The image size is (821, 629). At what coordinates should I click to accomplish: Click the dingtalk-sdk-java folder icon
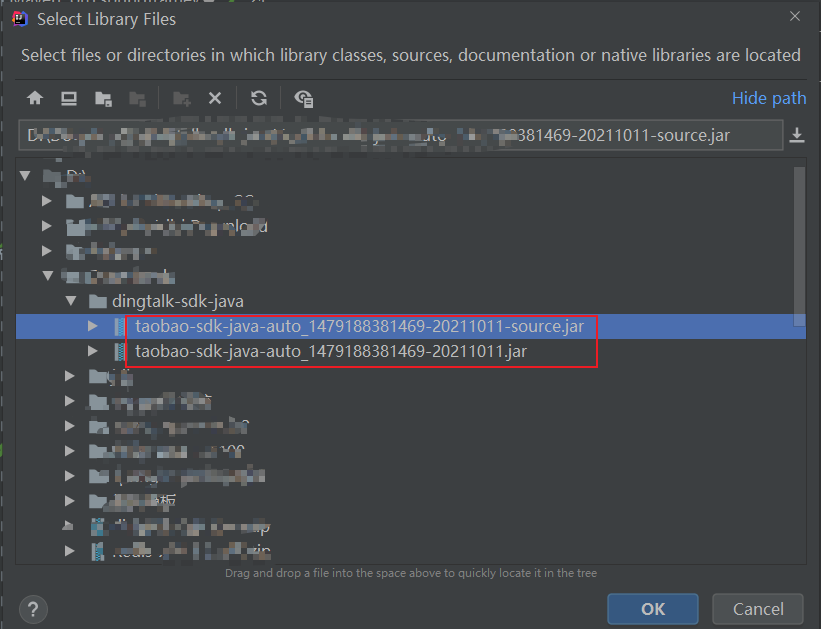98,301
